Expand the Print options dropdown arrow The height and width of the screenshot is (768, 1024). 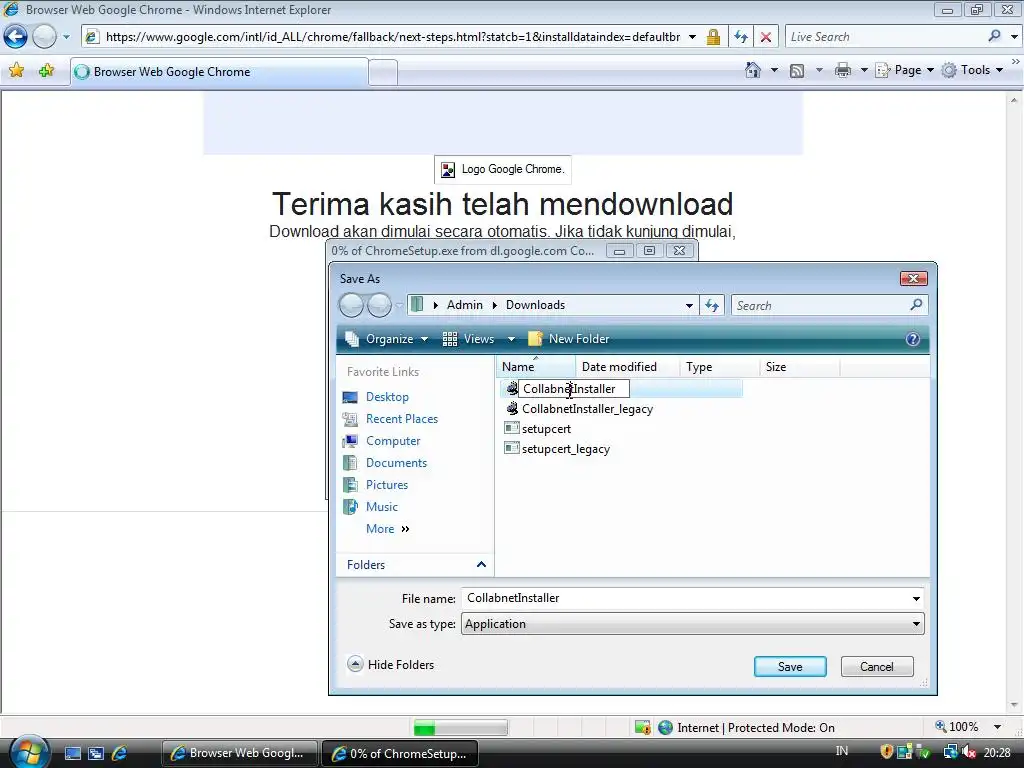click(864, 71)
